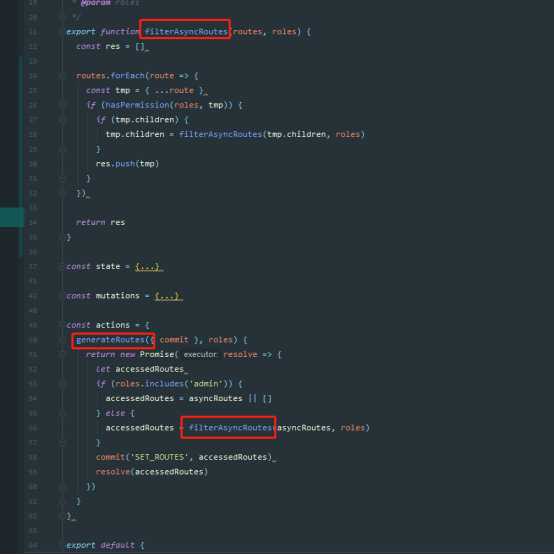Image resolution: width=554 pixels, height=555 pixels.
Task: Click the Promise constructor name
Action: [157, 355]
